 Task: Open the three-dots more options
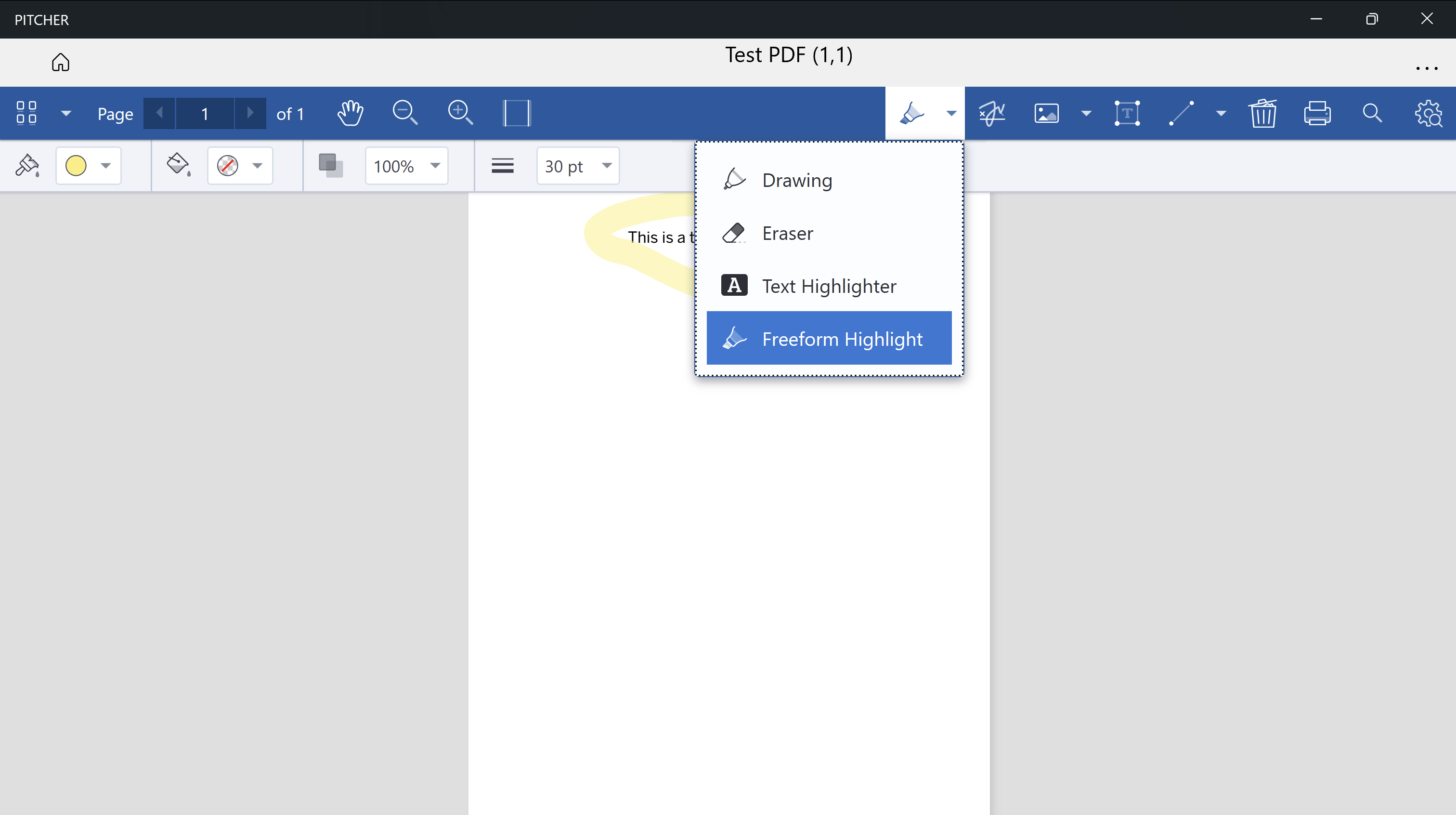(1427, 68)
